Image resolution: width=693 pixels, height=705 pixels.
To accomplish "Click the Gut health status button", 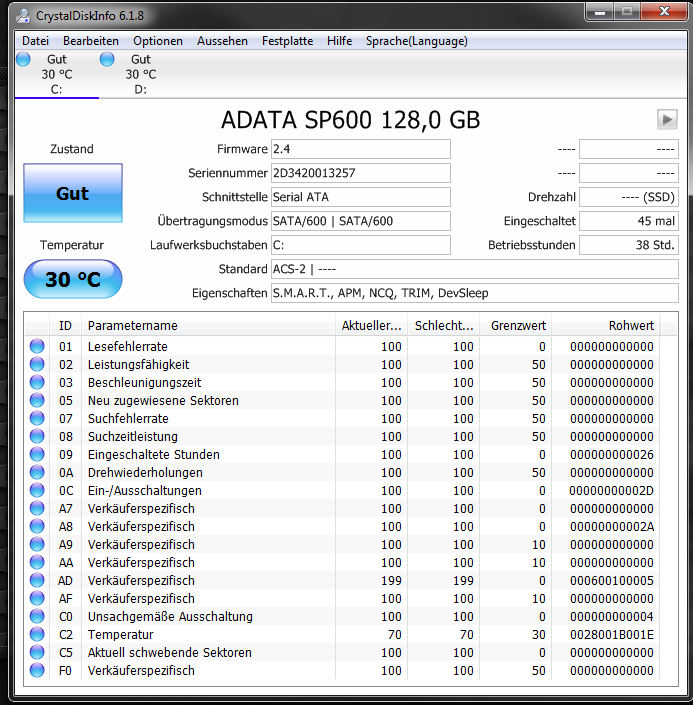I will tap(73, 193).
